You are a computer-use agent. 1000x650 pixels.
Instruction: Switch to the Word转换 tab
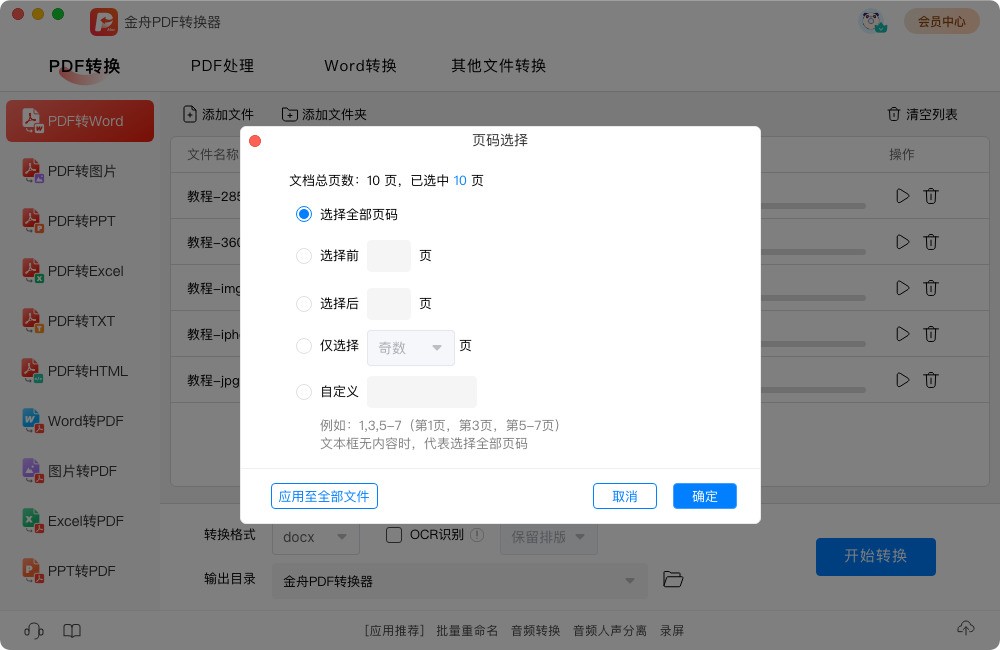tap(360, 66)
